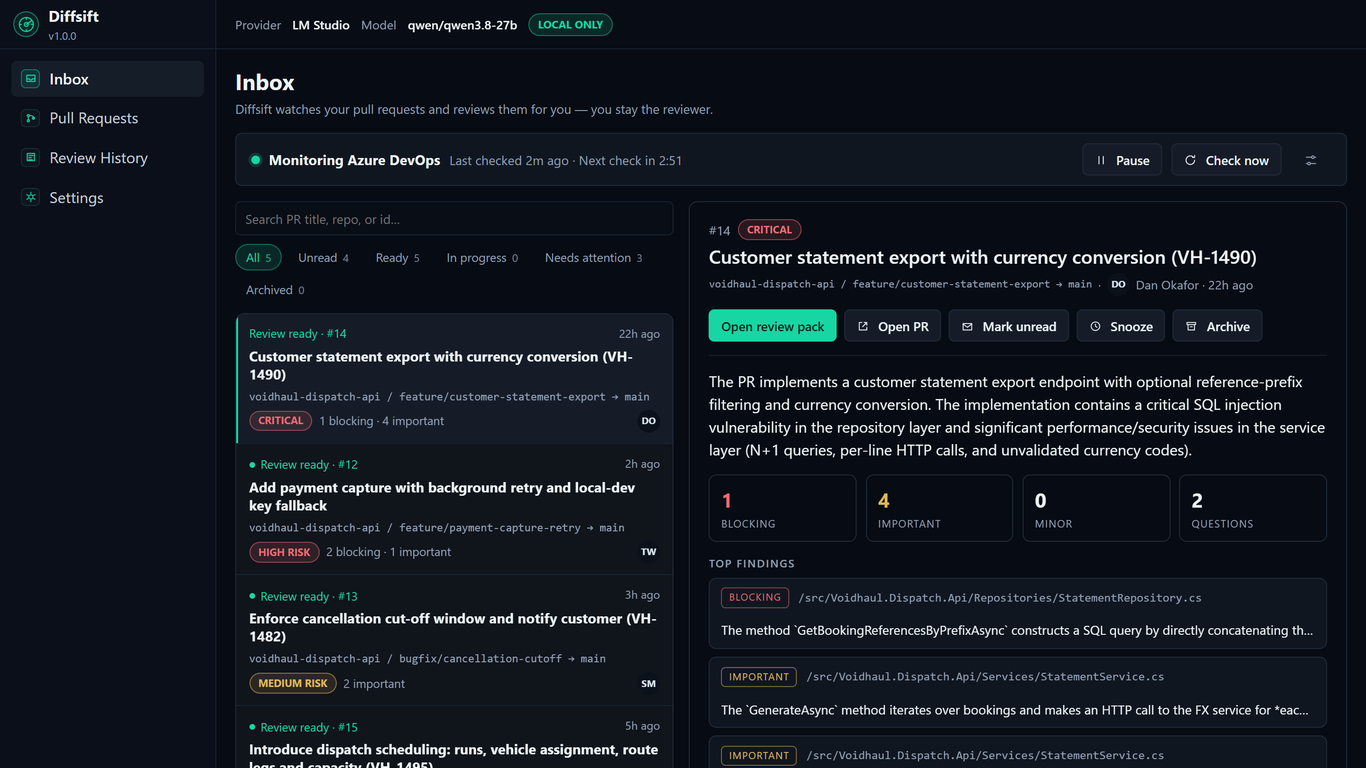Mark PR #14 as unread
The height and width of the screenshot is (768, 1366).
[1008, 326]
